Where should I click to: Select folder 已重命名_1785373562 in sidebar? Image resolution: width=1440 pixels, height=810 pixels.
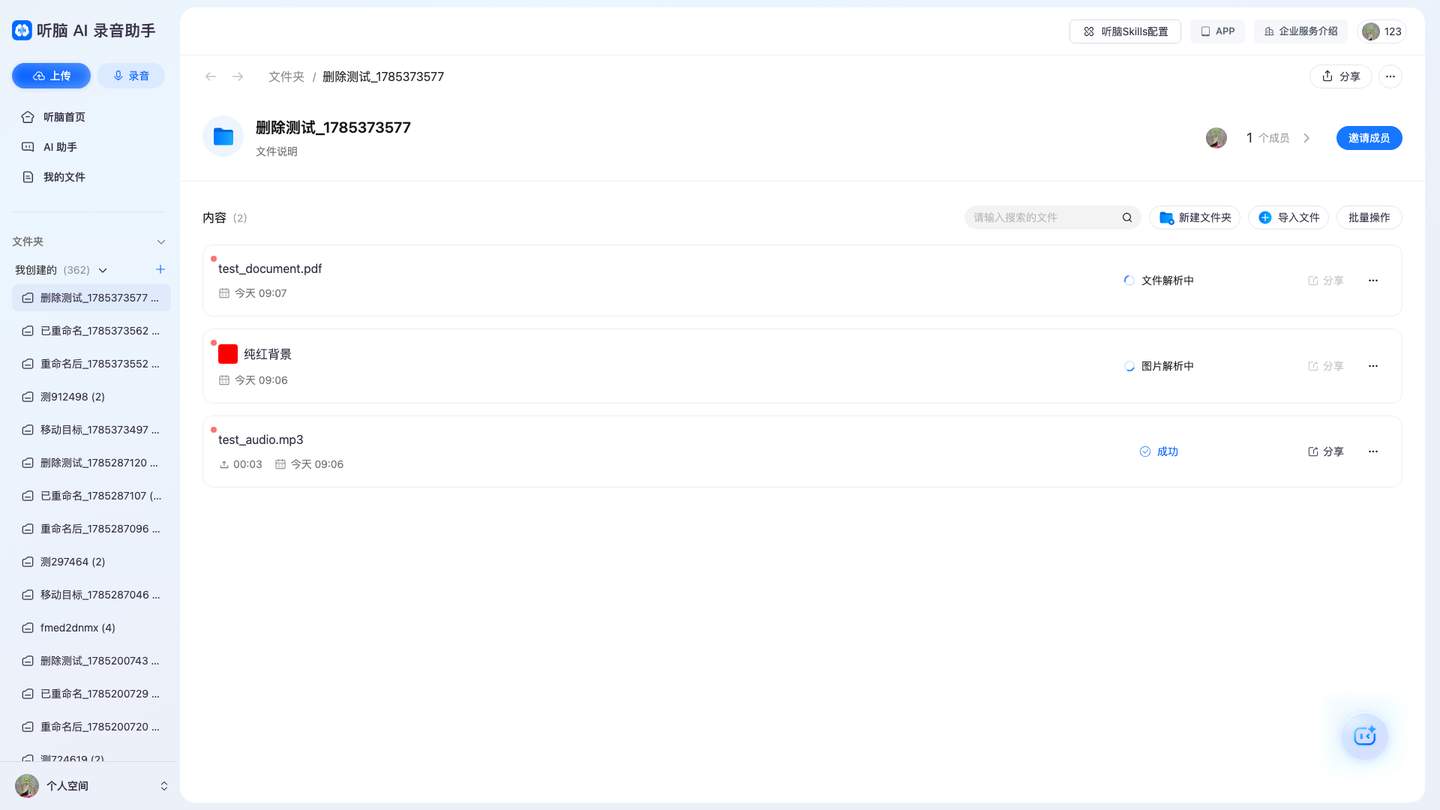coord(91,331)
